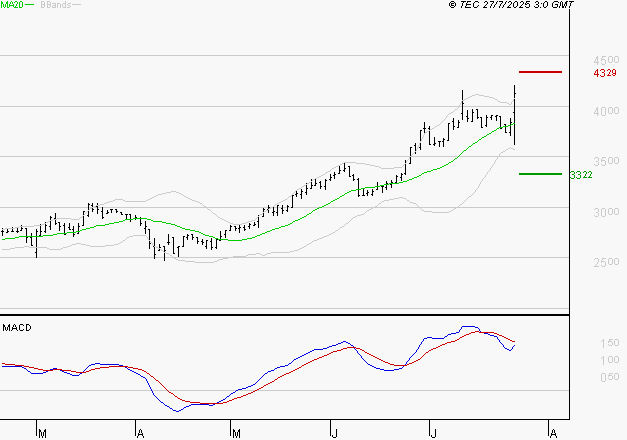This screenshot has width=627, height=440.
Task: Click the 150 MACD axis label
Action: tap(580, 343)
